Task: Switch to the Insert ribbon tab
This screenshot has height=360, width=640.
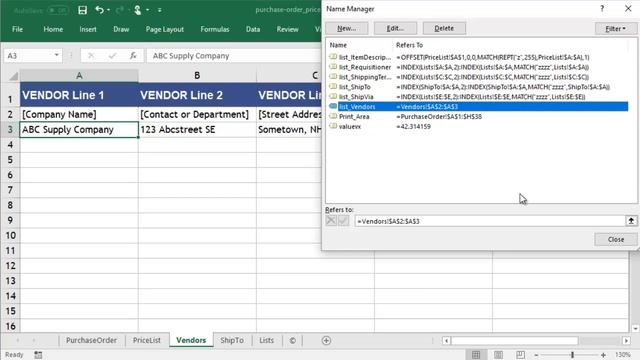Action: coord(88,29)
